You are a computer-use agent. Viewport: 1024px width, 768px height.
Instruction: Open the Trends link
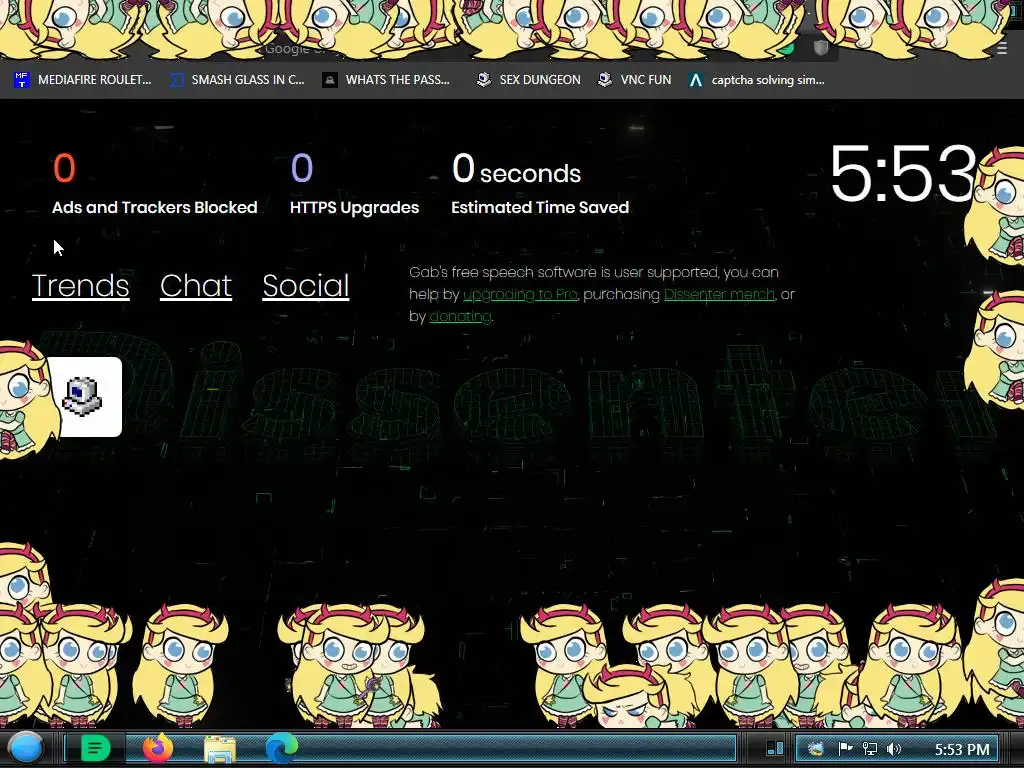81,285
